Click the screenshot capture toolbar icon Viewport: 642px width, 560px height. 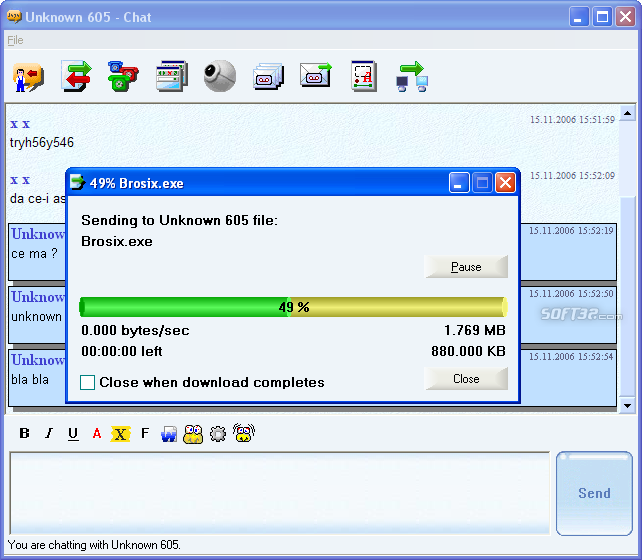364,76
